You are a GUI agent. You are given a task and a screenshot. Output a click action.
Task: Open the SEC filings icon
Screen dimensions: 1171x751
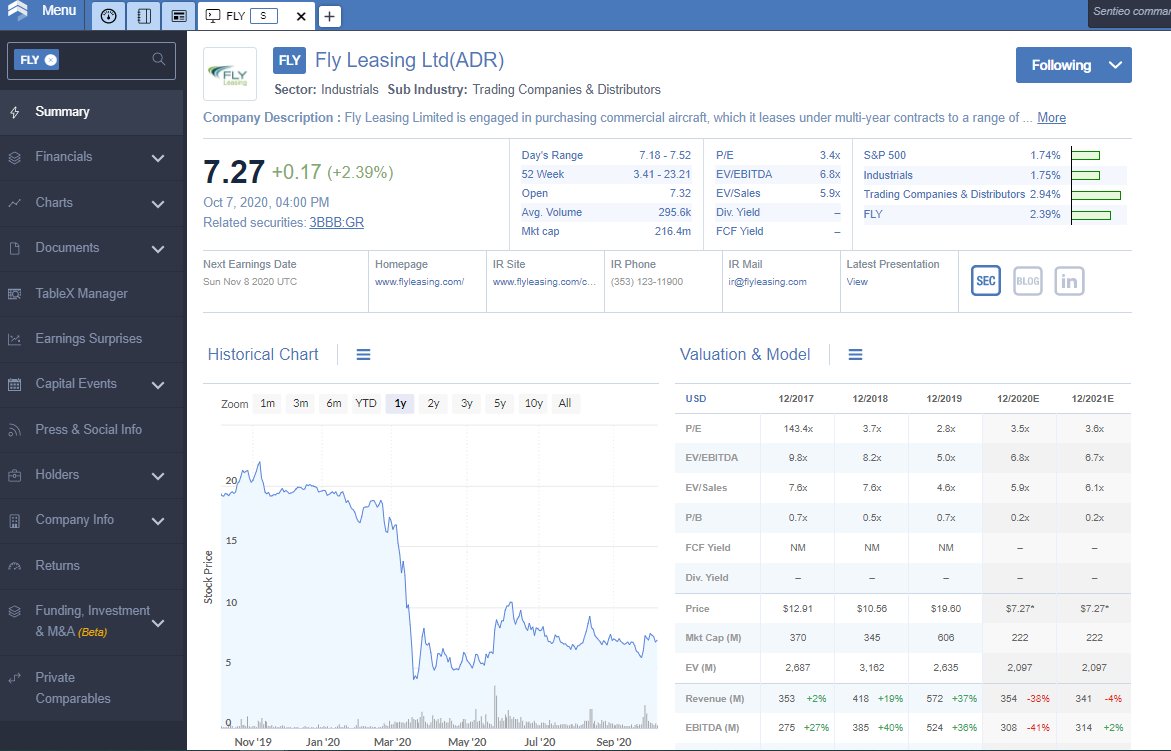986,281
